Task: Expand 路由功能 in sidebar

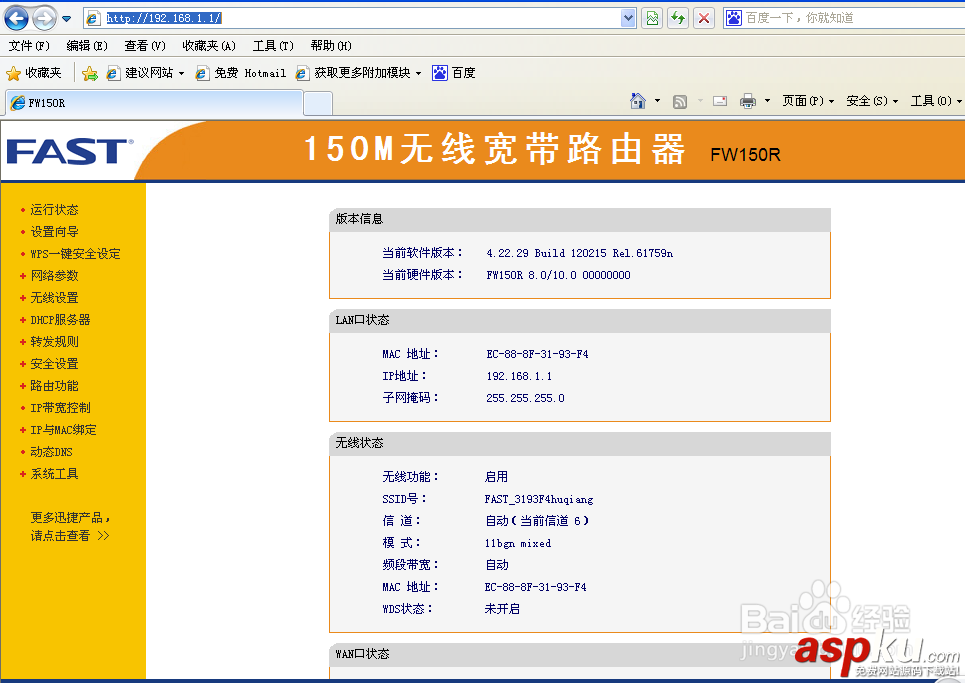Action: tap(54, 386)
